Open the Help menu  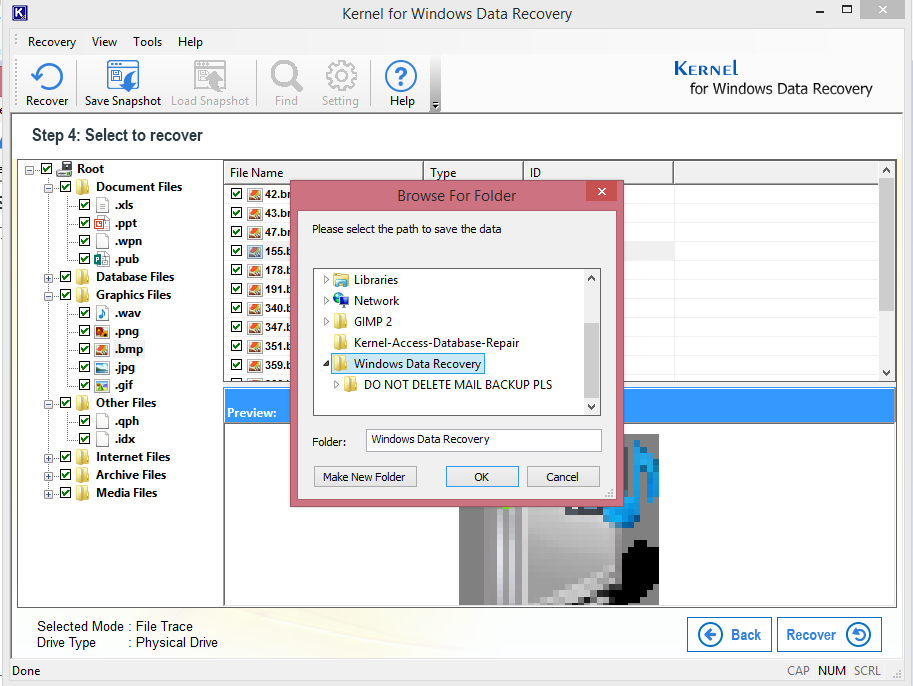click(x=190, y=42)
